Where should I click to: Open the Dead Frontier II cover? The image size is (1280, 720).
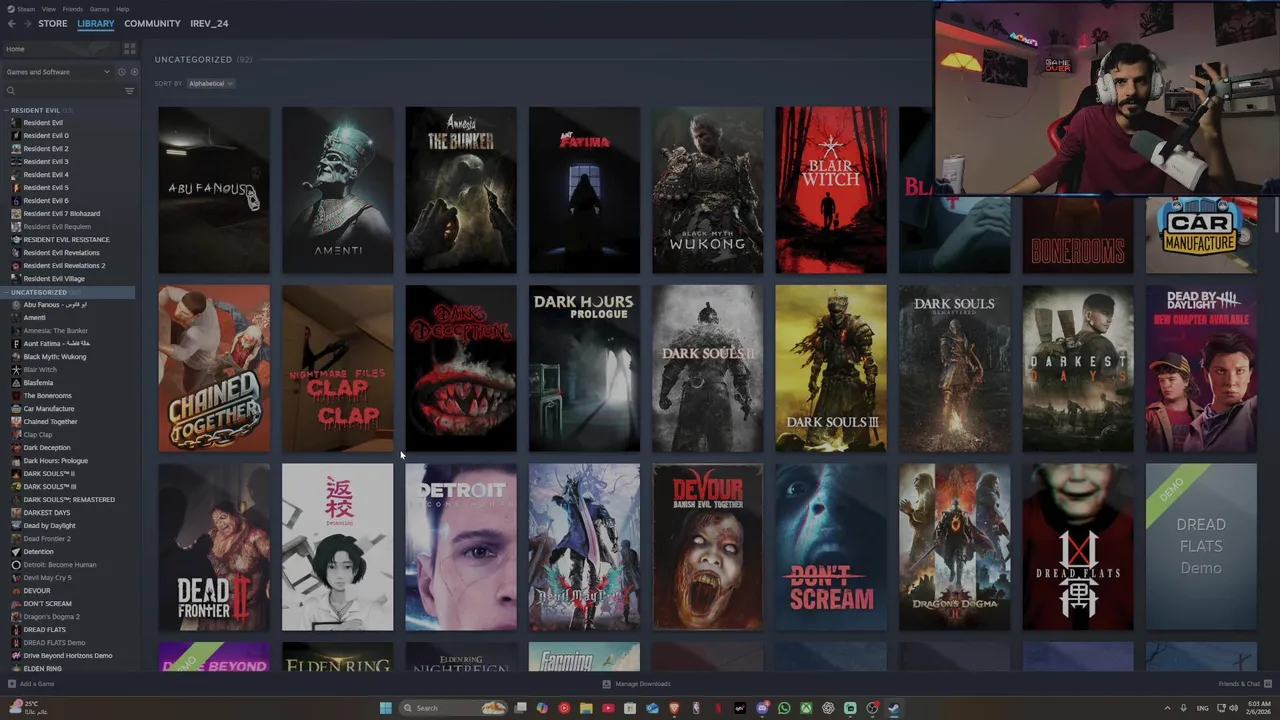(x=214, y=547)
